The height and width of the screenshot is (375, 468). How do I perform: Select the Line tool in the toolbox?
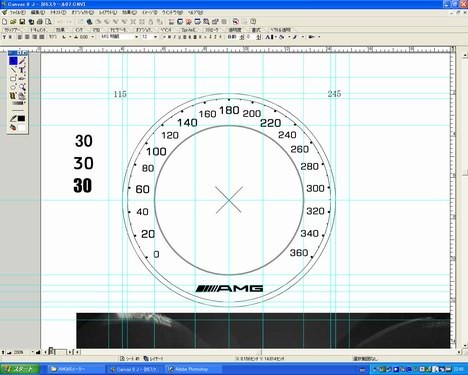(13, 70)
